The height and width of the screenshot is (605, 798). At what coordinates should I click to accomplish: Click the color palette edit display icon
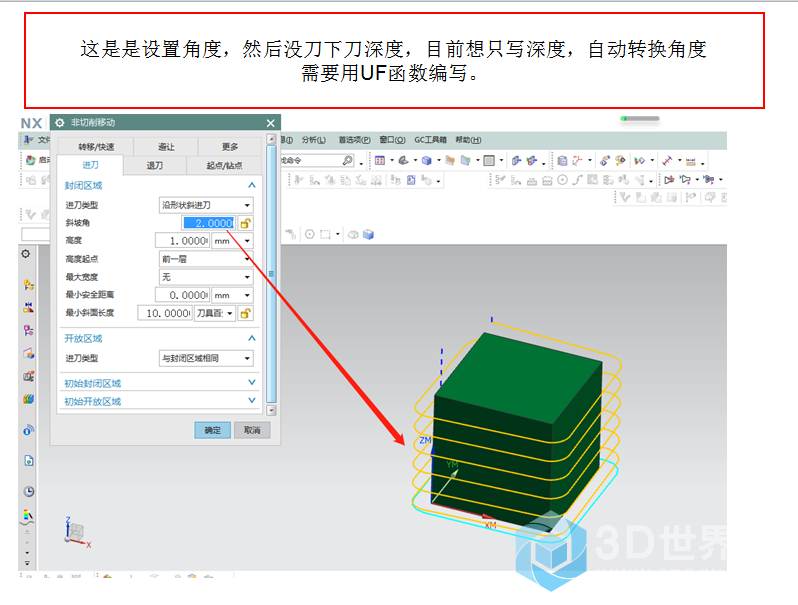(x=620, y=161)
